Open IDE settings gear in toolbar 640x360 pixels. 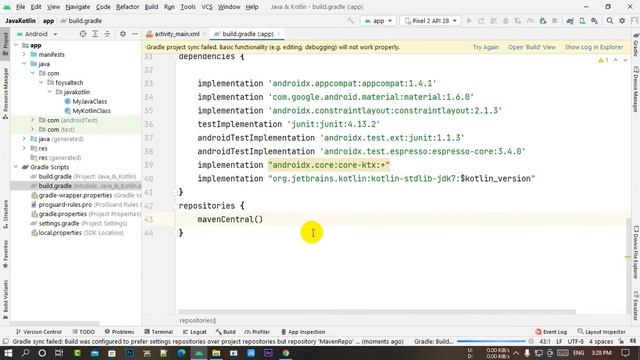622,21
